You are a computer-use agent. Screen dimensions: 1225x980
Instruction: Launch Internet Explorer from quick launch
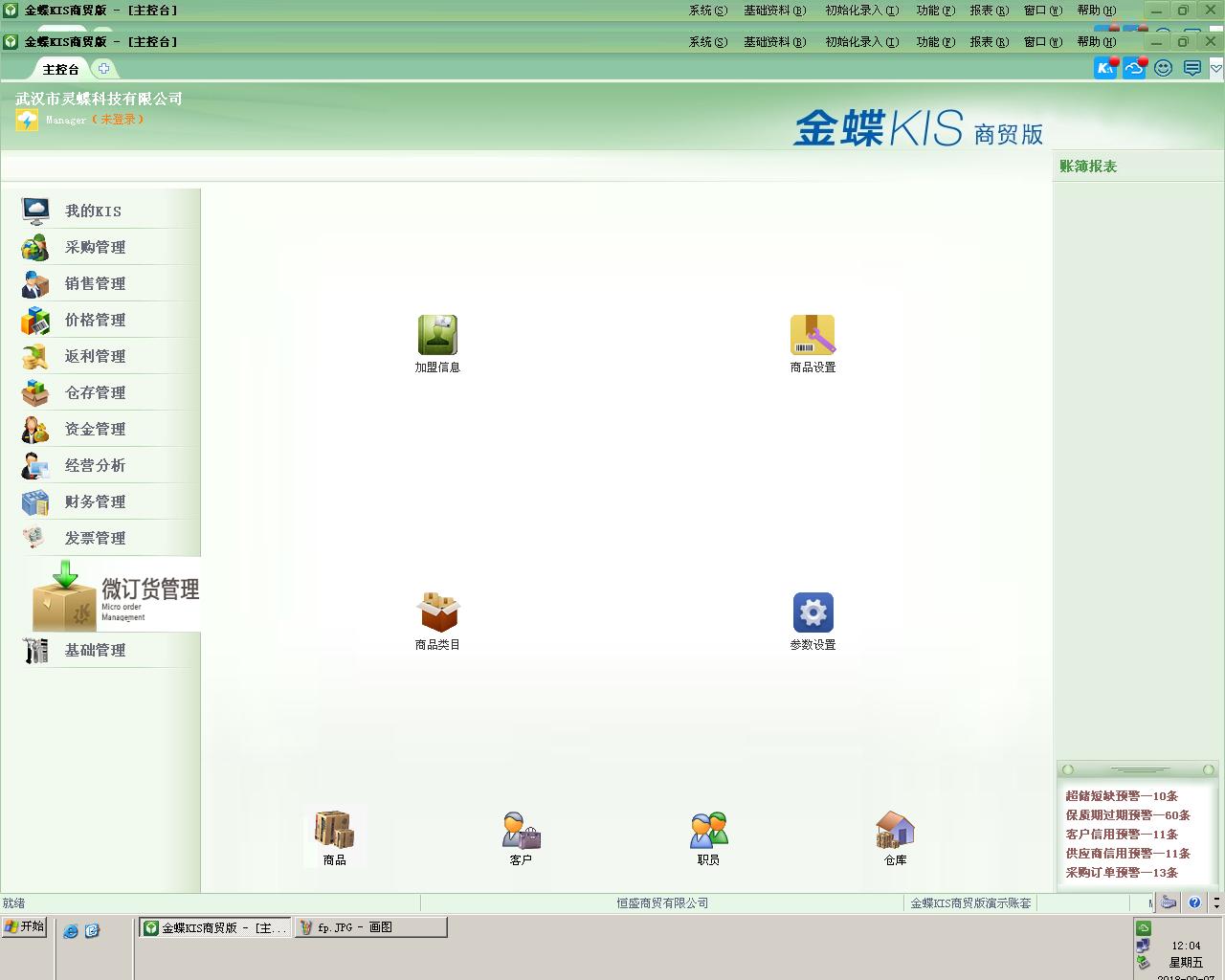70,929
